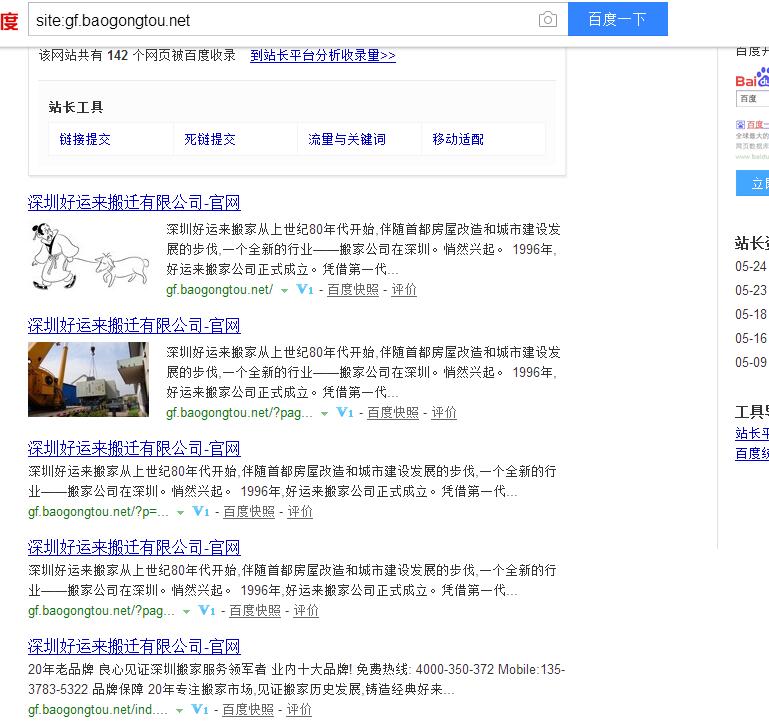Open result title above gf.baogongtou.net/?p=... URL

tap(134, 448)
